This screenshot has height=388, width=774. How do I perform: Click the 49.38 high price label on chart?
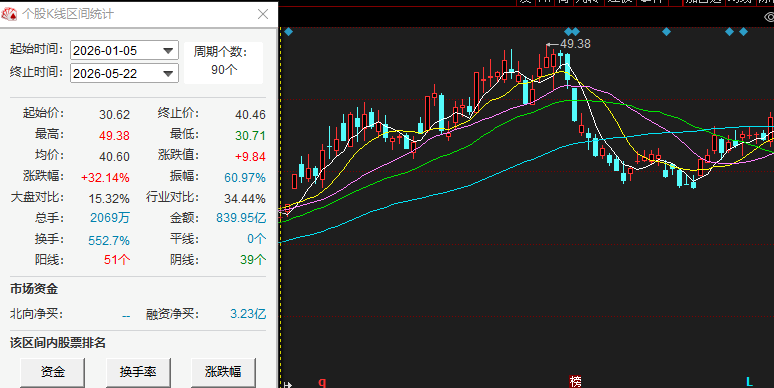[575, 44]
